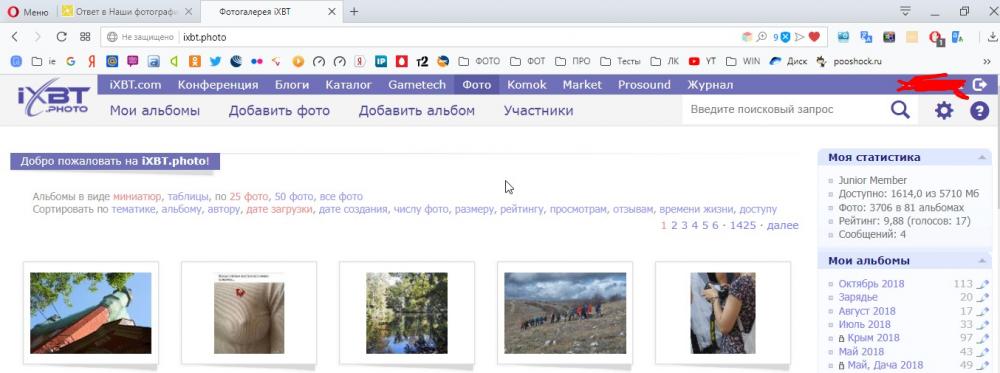Click the log out icon in header
Viewport: 1000px width, 373px height.
coord(980,84)
